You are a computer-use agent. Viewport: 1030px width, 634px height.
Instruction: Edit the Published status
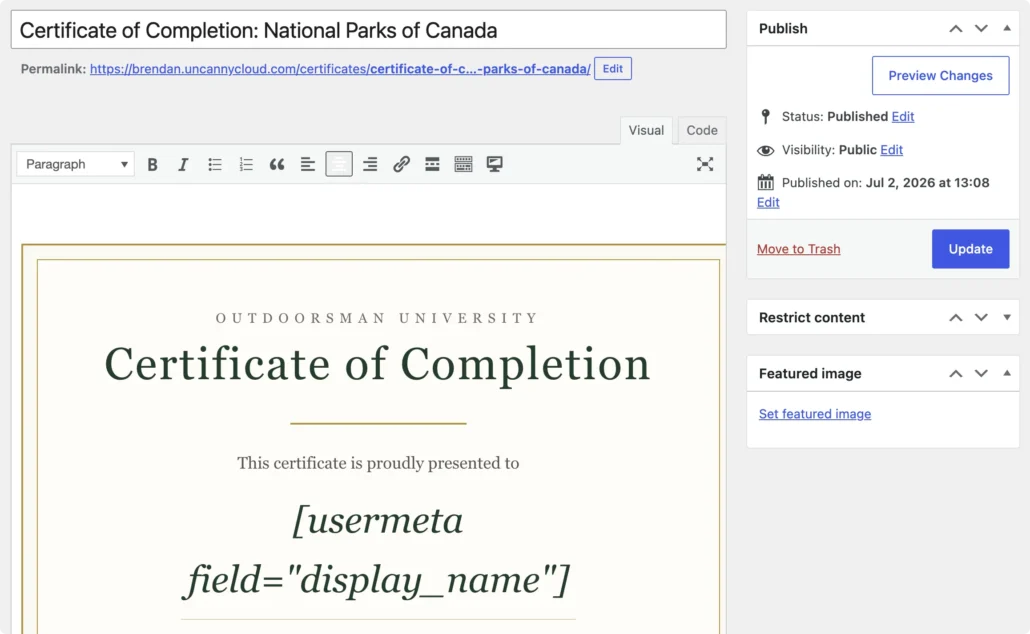point(903,116)
